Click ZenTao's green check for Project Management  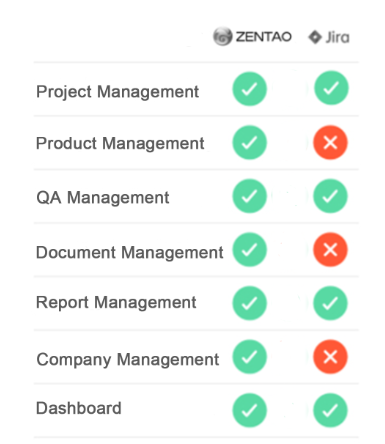coord(250,89)
